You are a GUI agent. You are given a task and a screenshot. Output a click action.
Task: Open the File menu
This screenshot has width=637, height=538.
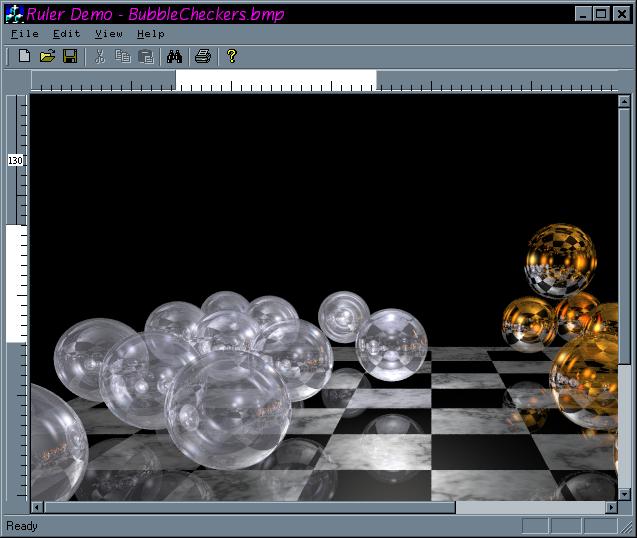[25, 33]
